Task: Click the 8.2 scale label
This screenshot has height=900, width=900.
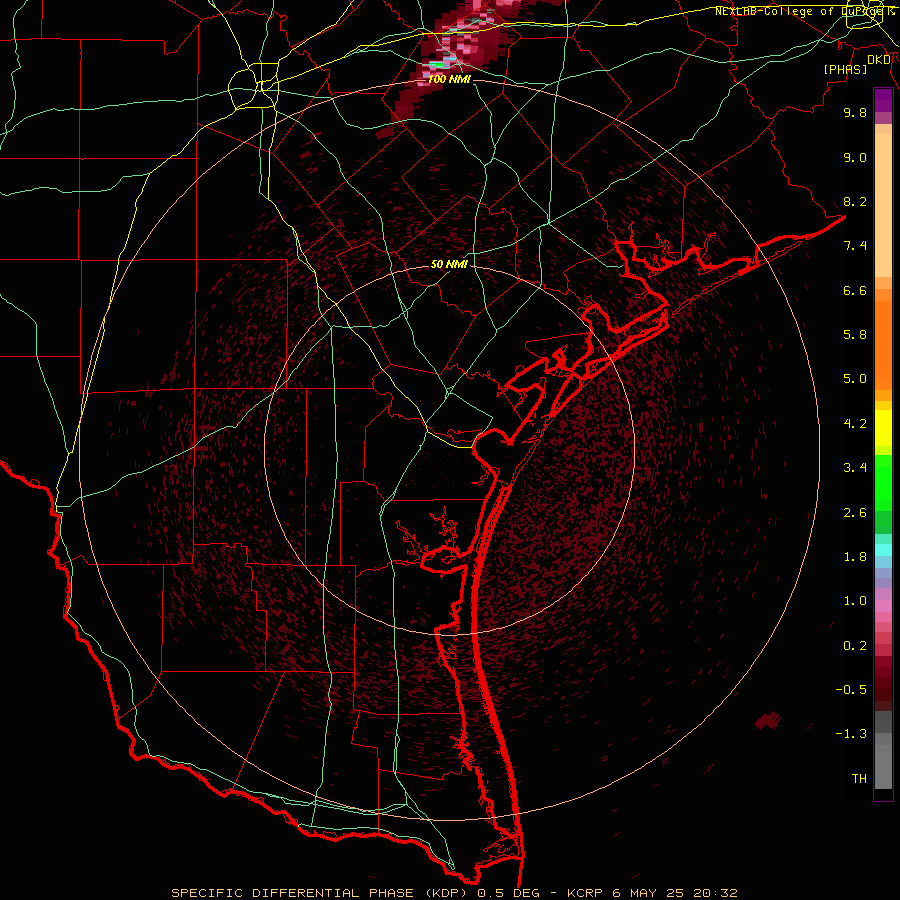Action: coord(855,201)
